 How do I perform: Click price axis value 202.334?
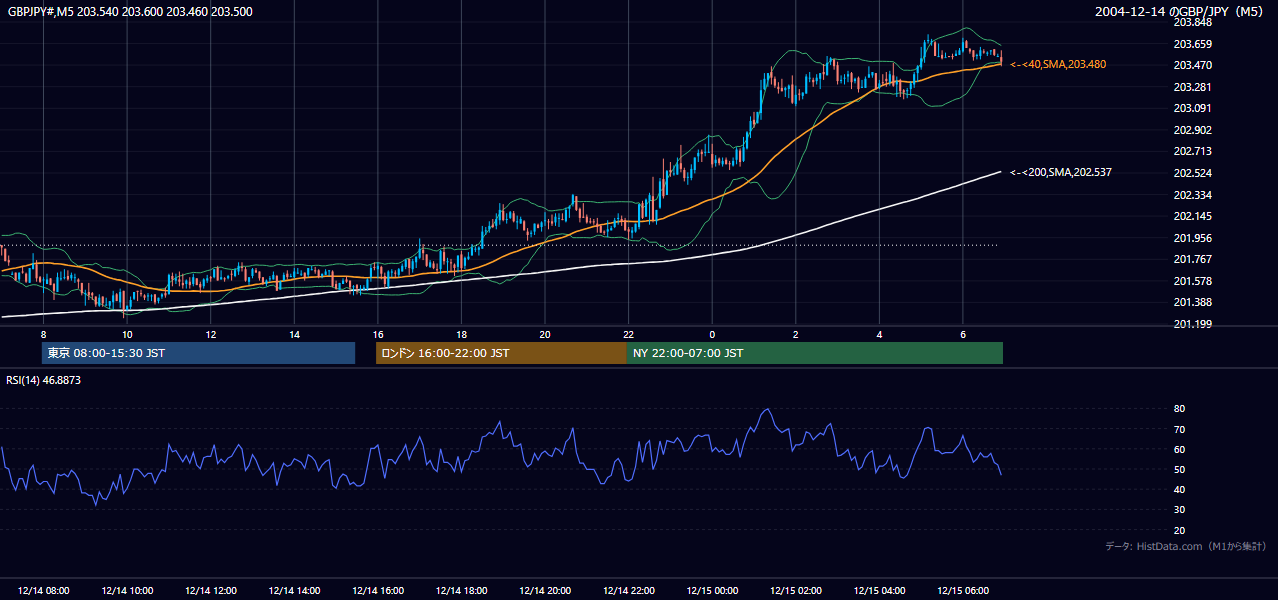[x=1191, y=195]
